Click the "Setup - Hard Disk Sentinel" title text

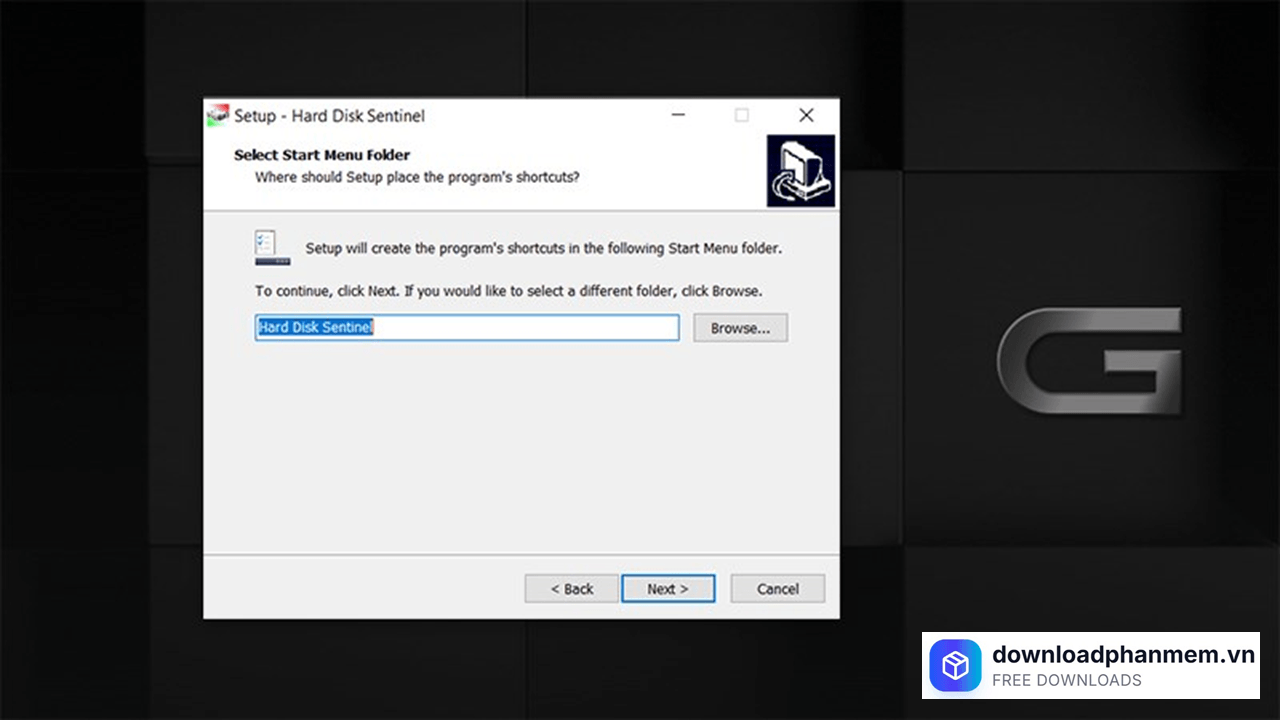coord(329,116)
